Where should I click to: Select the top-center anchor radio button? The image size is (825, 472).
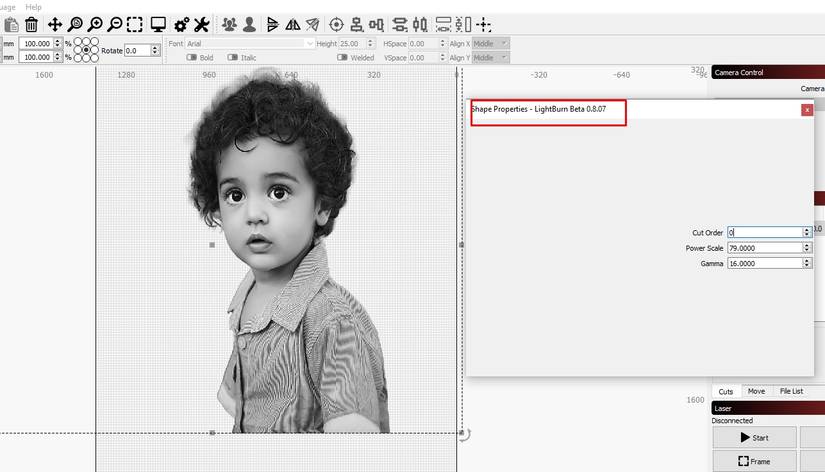click(x=86, y=42)
